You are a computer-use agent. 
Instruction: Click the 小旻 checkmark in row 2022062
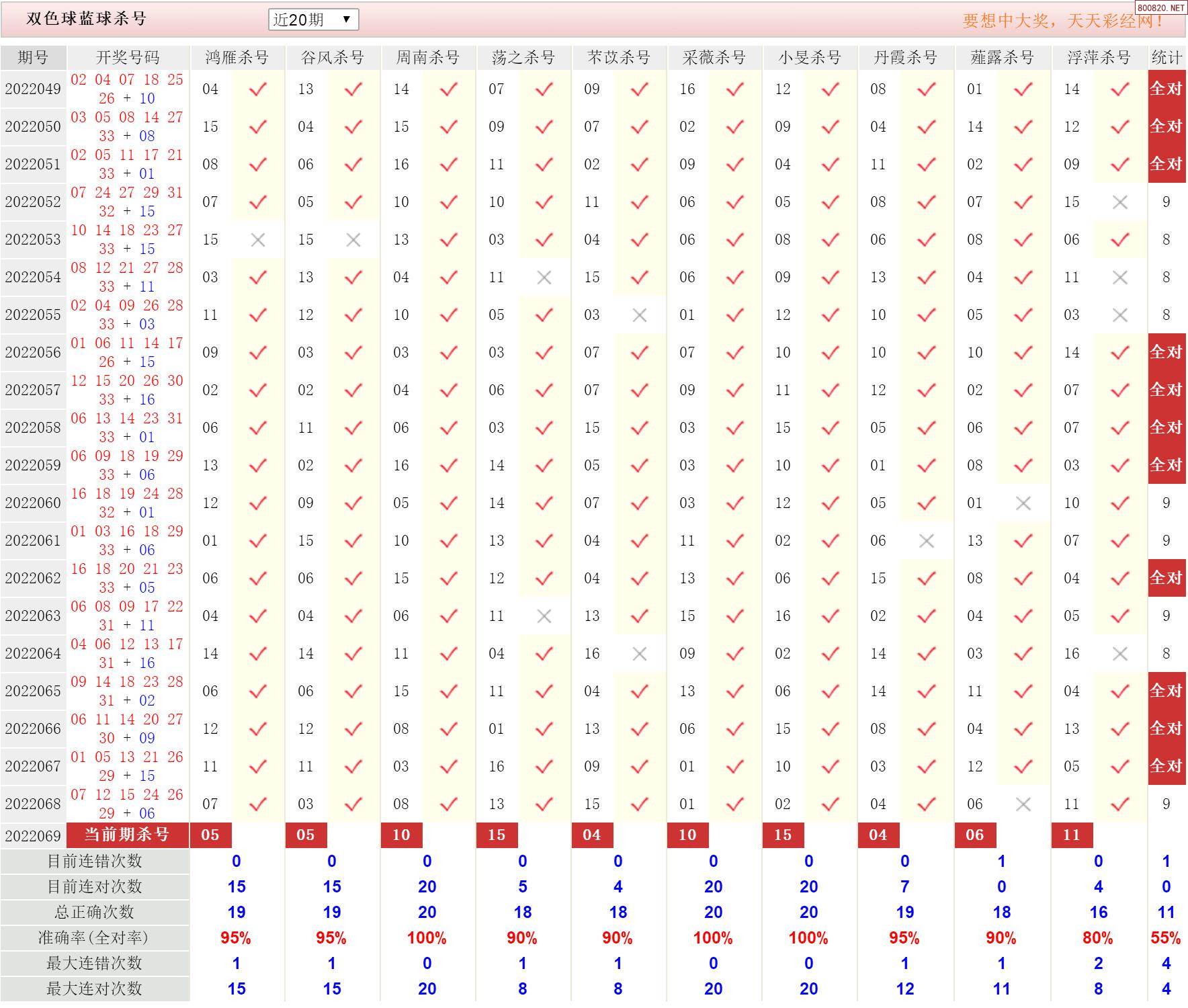(x=831, y=578)
